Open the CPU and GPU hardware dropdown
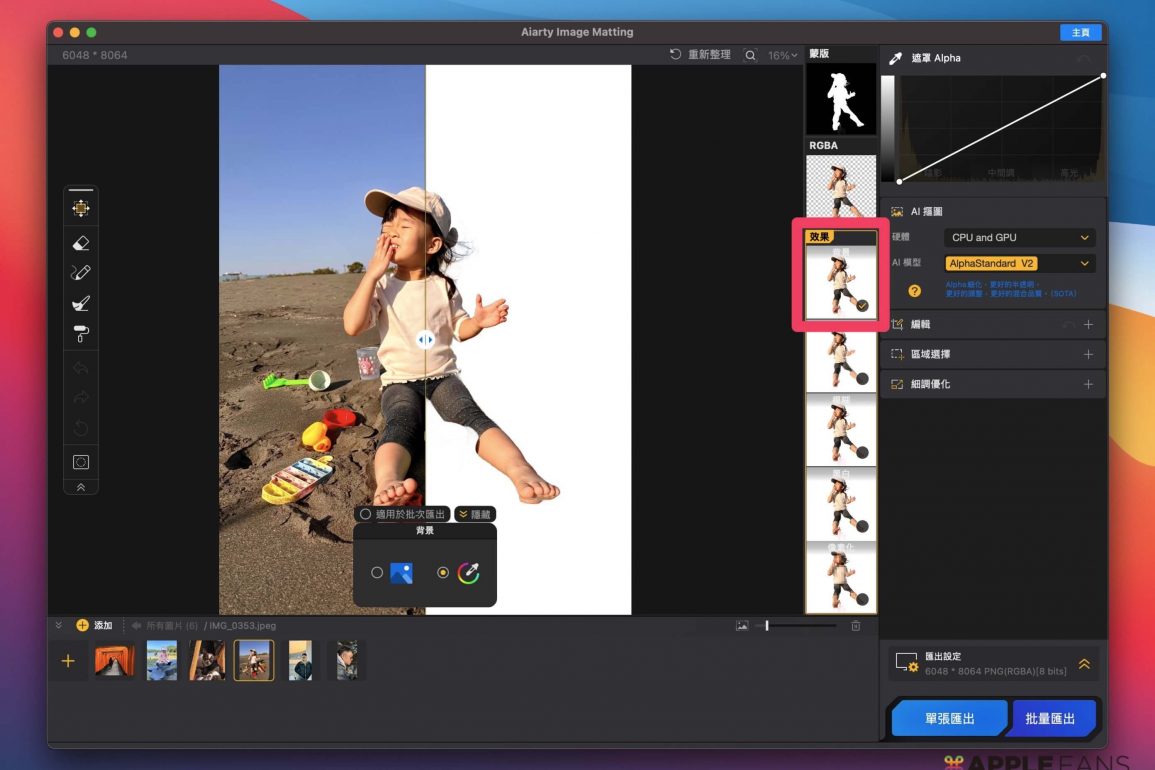This screenshot has width=1155, height=770. tap(1019, 238)
